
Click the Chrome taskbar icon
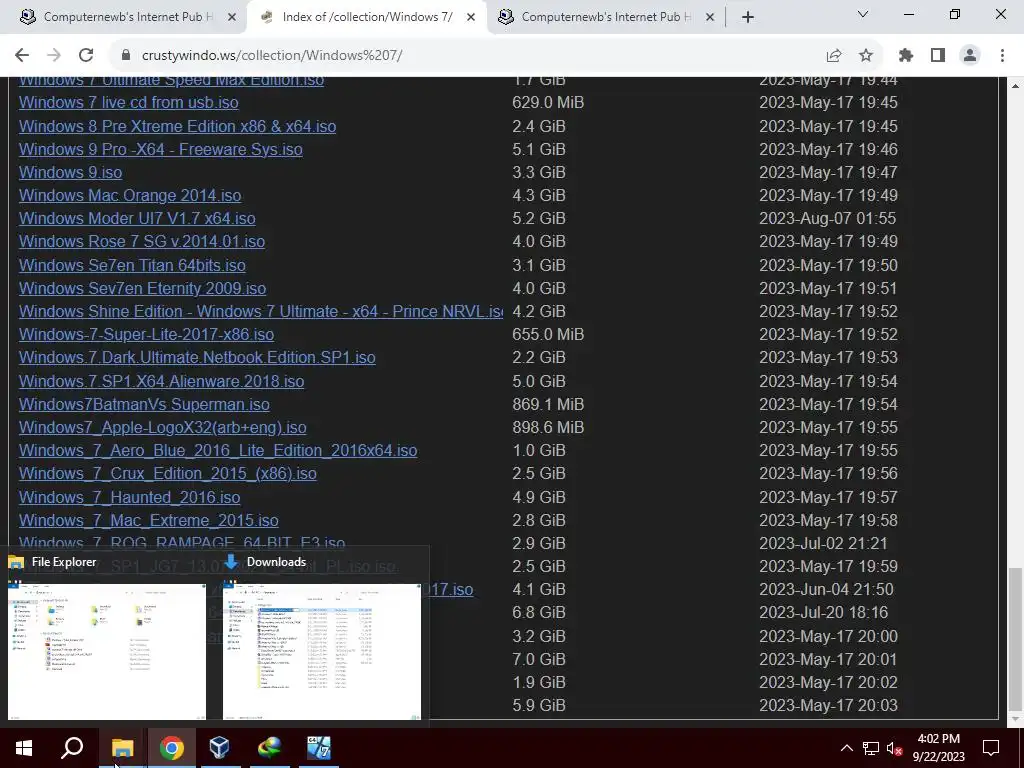tap(171, 748)
